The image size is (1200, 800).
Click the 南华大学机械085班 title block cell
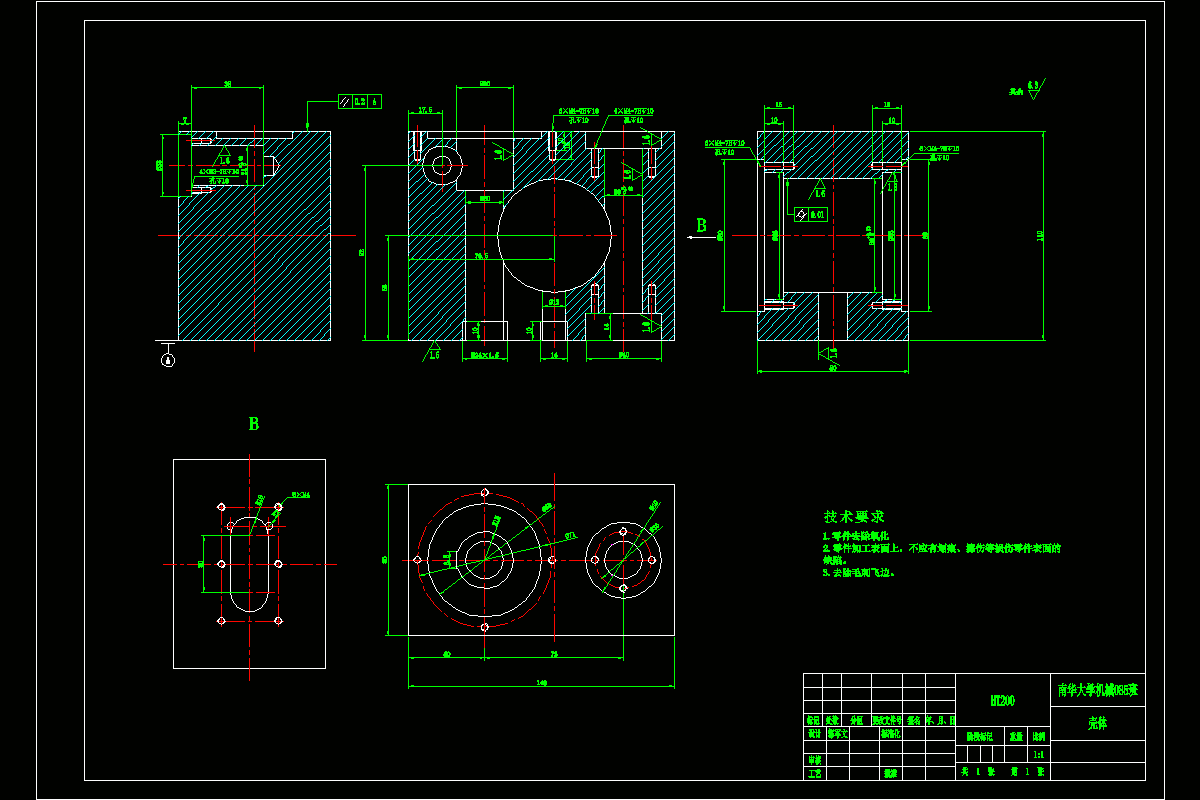(1098, 690)
